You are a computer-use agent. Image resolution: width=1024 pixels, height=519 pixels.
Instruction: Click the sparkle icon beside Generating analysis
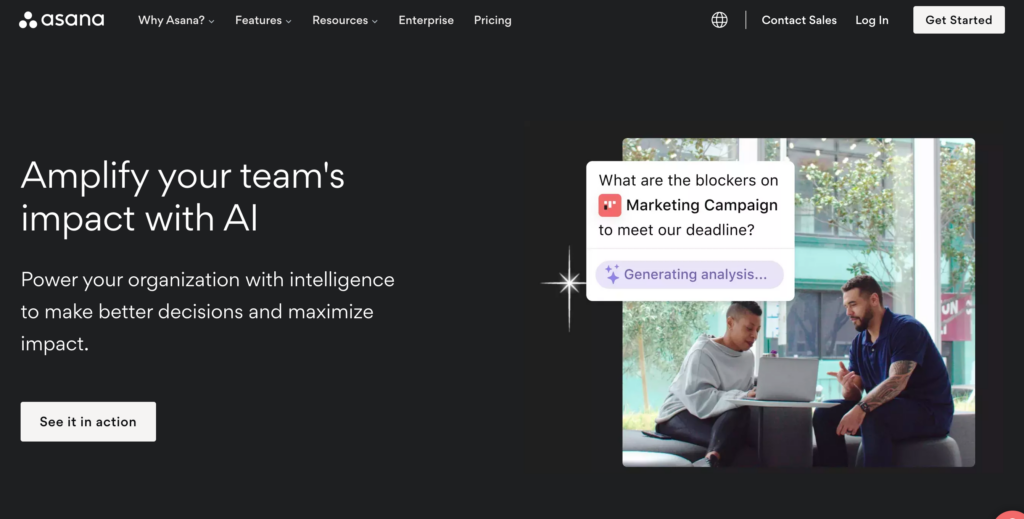click(x=612, y=274)
